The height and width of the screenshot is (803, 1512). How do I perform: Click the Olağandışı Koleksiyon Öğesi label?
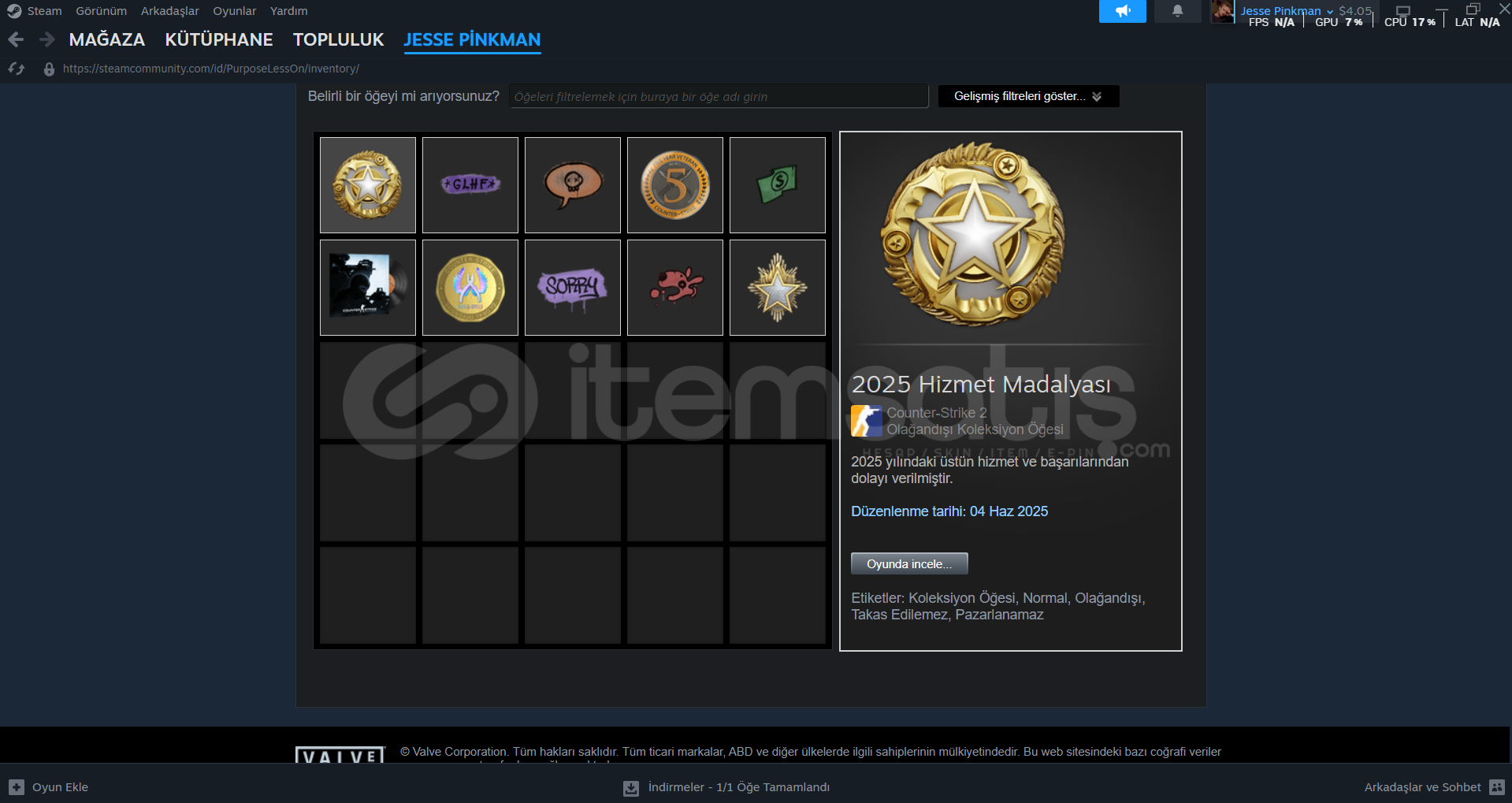[975, 429]
